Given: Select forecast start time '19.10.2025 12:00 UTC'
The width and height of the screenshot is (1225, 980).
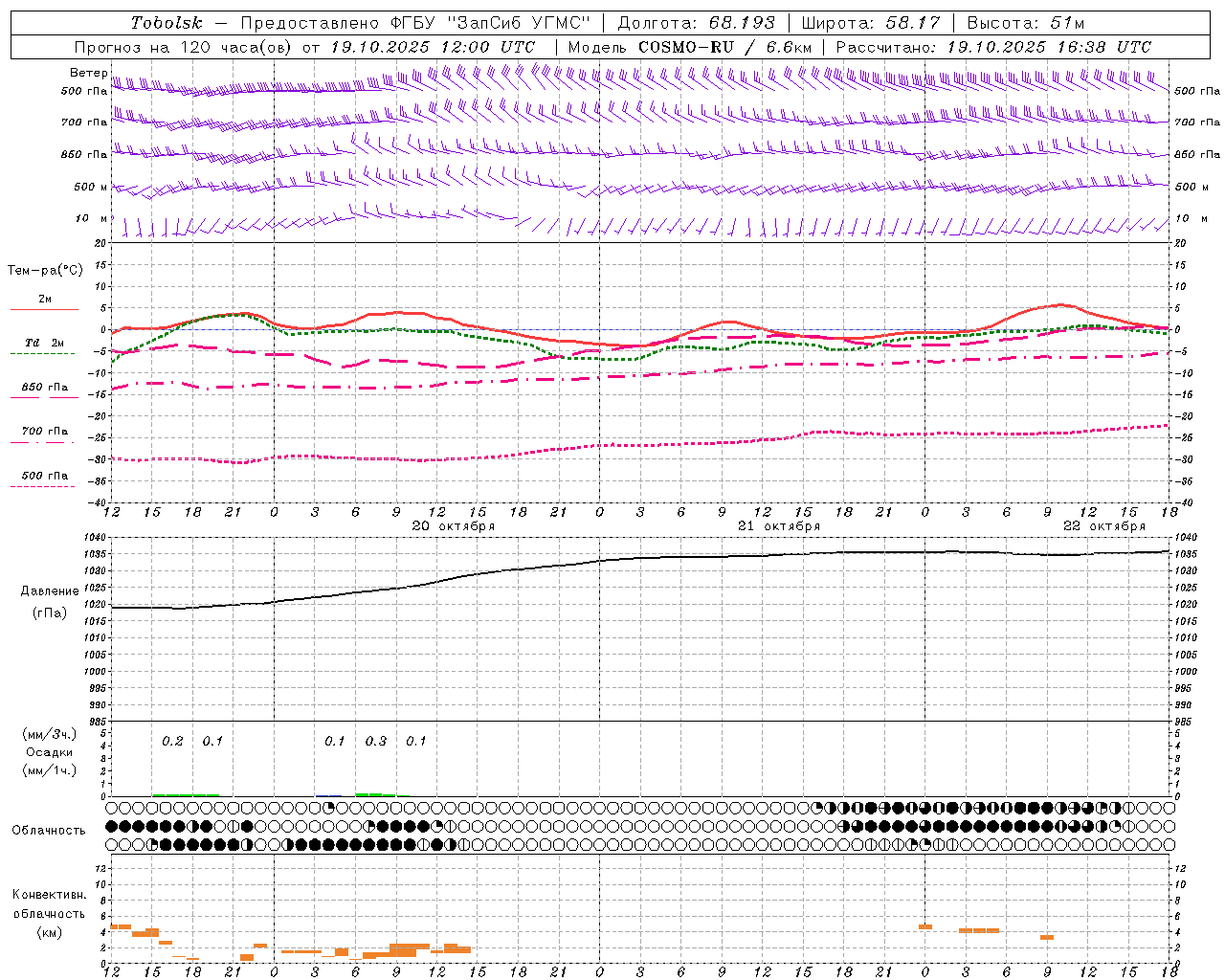Looking at the screenshot, I should coord(433,47).
